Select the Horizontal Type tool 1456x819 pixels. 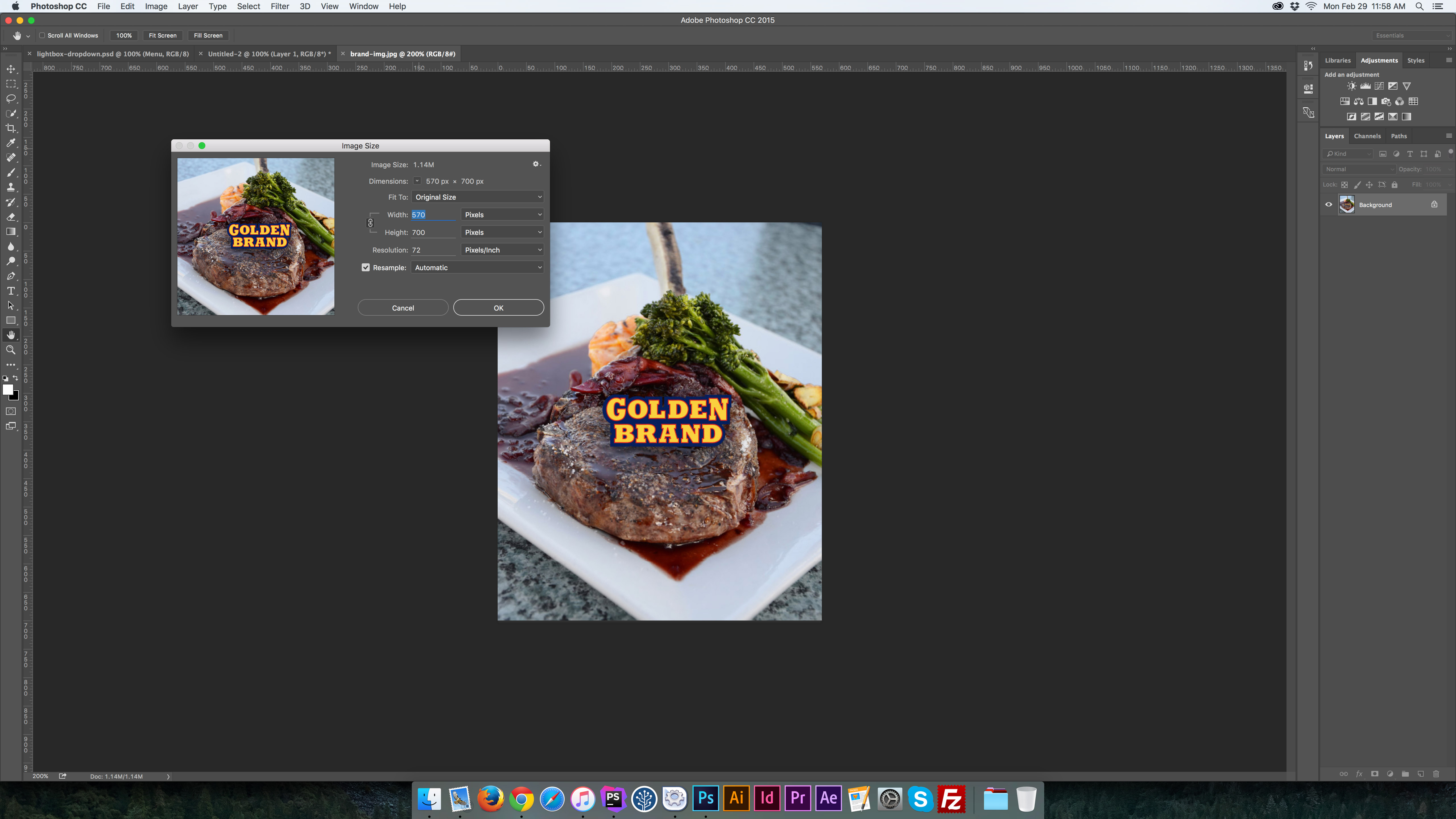click(11, 291)
